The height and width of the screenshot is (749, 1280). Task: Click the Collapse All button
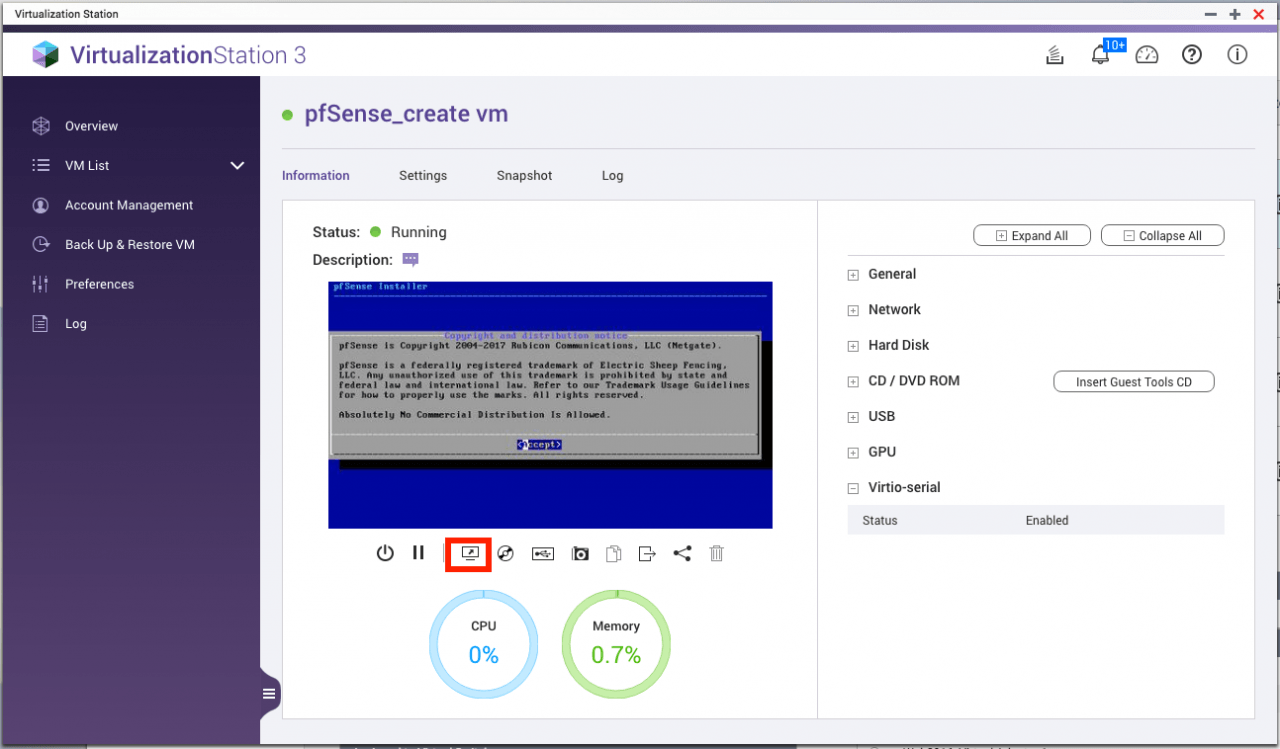pyautogui.click(x=1162, y=236)
